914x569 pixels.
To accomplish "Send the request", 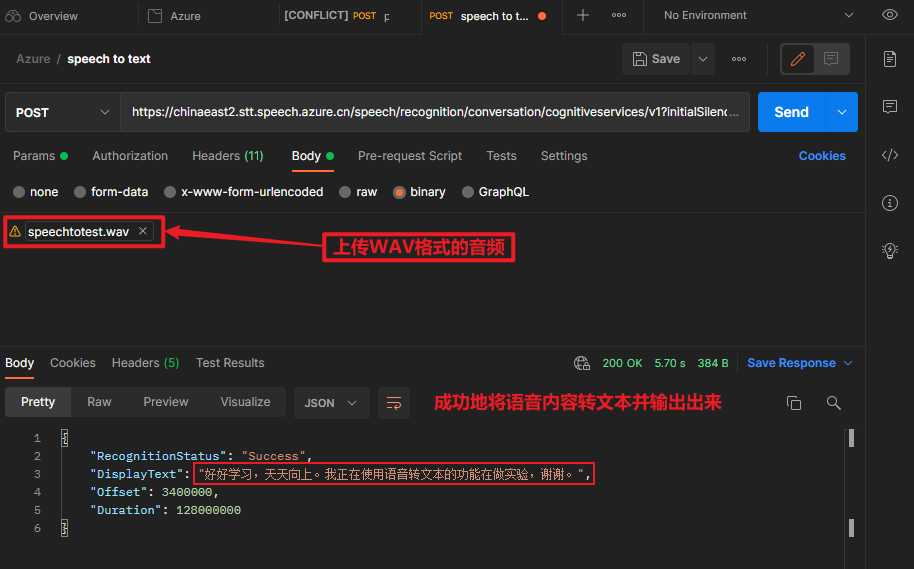I will (x=791, y=112).
